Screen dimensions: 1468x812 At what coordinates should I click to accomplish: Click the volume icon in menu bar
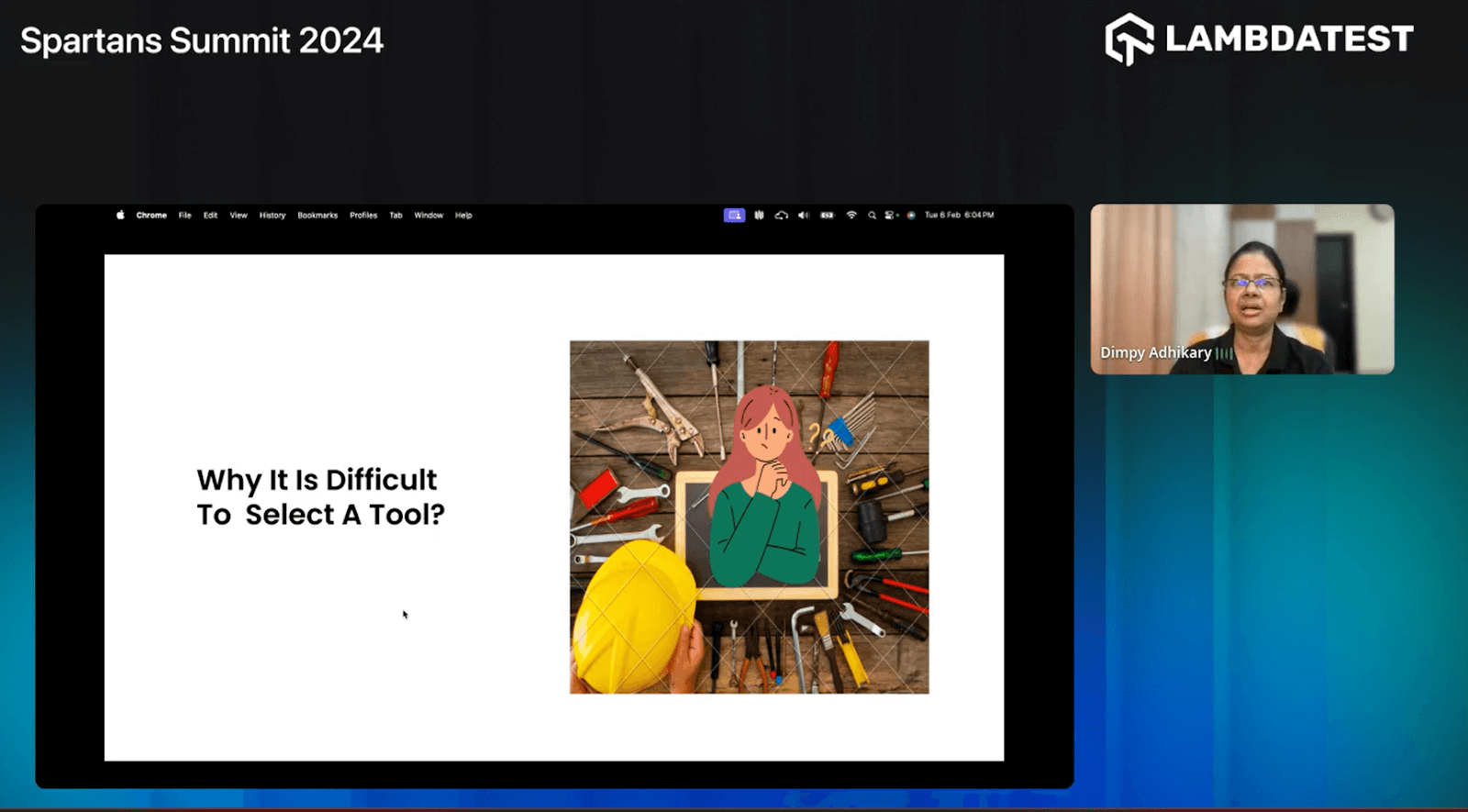pos(804,216)
